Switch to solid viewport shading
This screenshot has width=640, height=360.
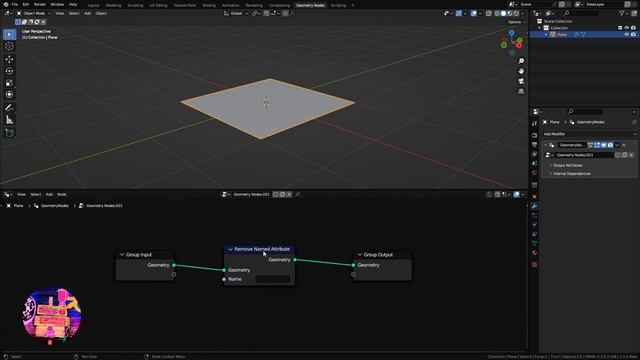tap(503, 13)
